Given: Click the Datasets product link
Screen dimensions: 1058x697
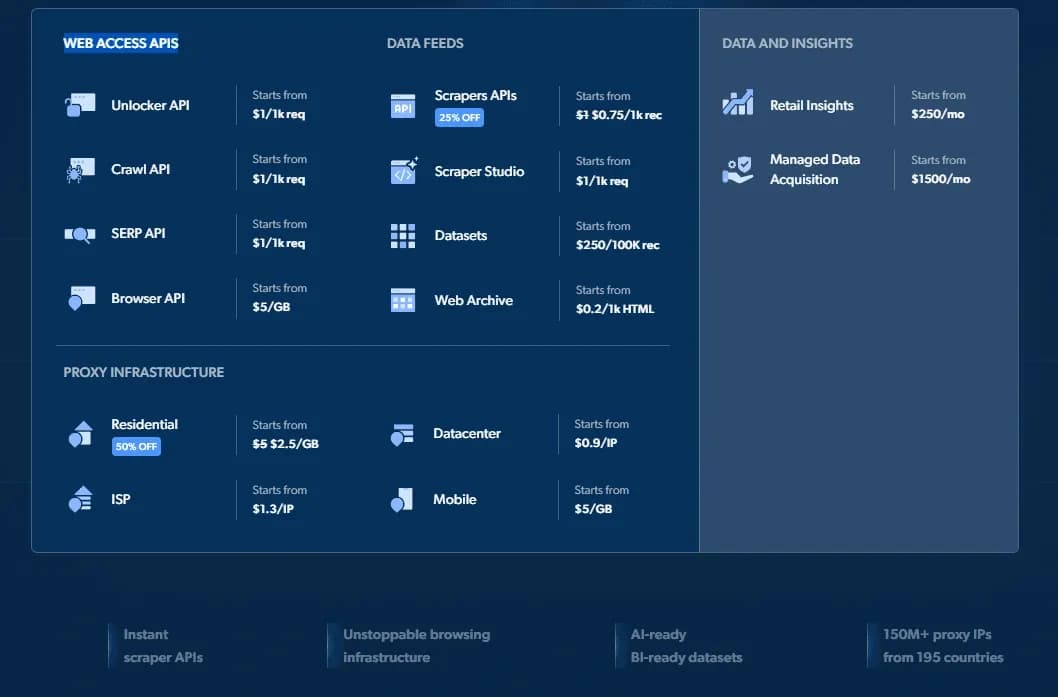Looking at the screenshot, I should point(460,235).
